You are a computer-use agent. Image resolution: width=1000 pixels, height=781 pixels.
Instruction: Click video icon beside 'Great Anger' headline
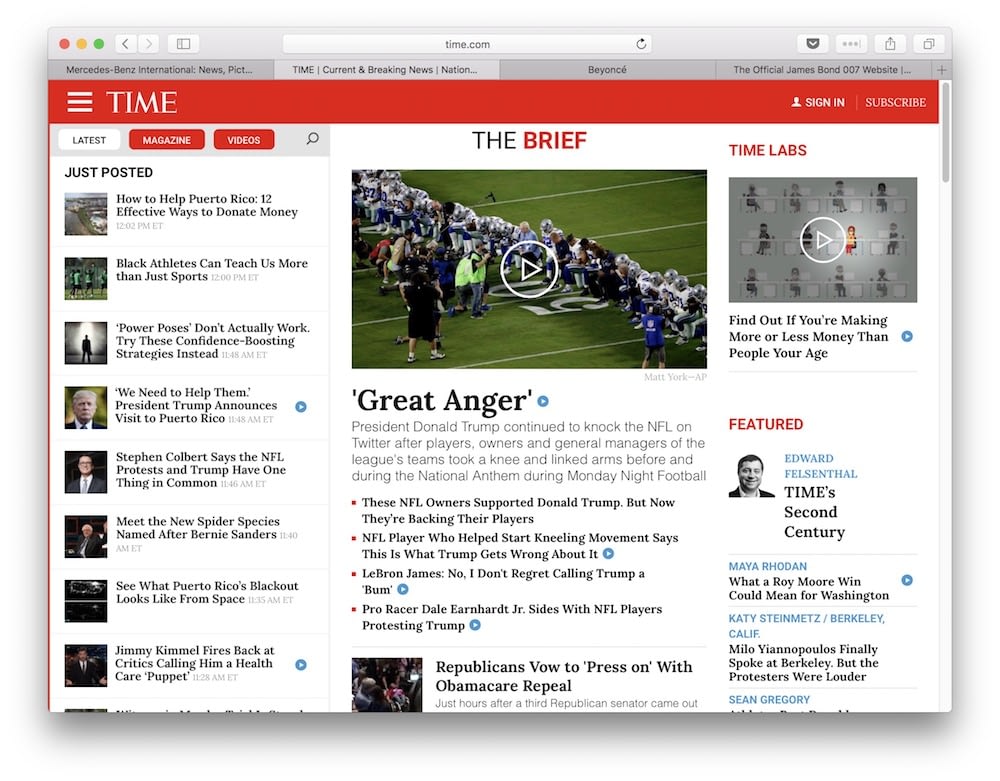click(x=543, y=401)
